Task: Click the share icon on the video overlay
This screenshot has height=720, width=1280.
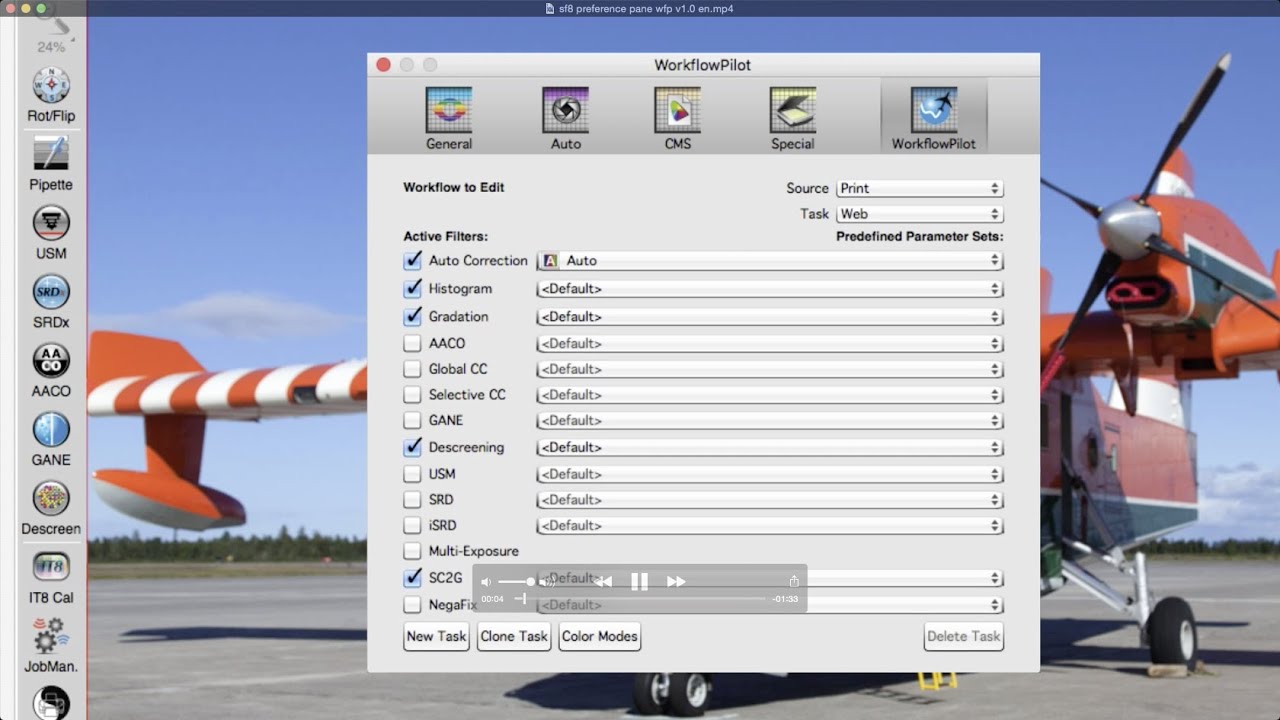Action: tap(794, 581)
